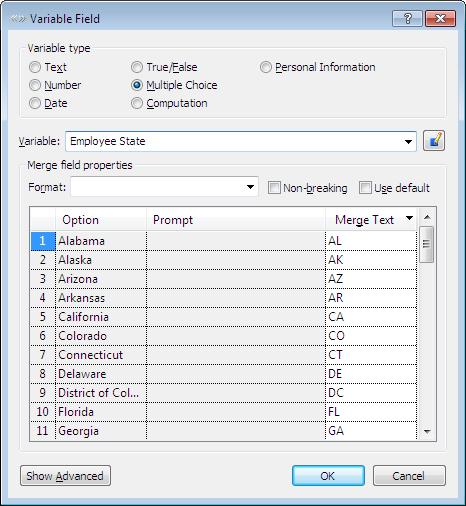Click the scrollbar down arrow
466x506 pixels.
(427, 432)
